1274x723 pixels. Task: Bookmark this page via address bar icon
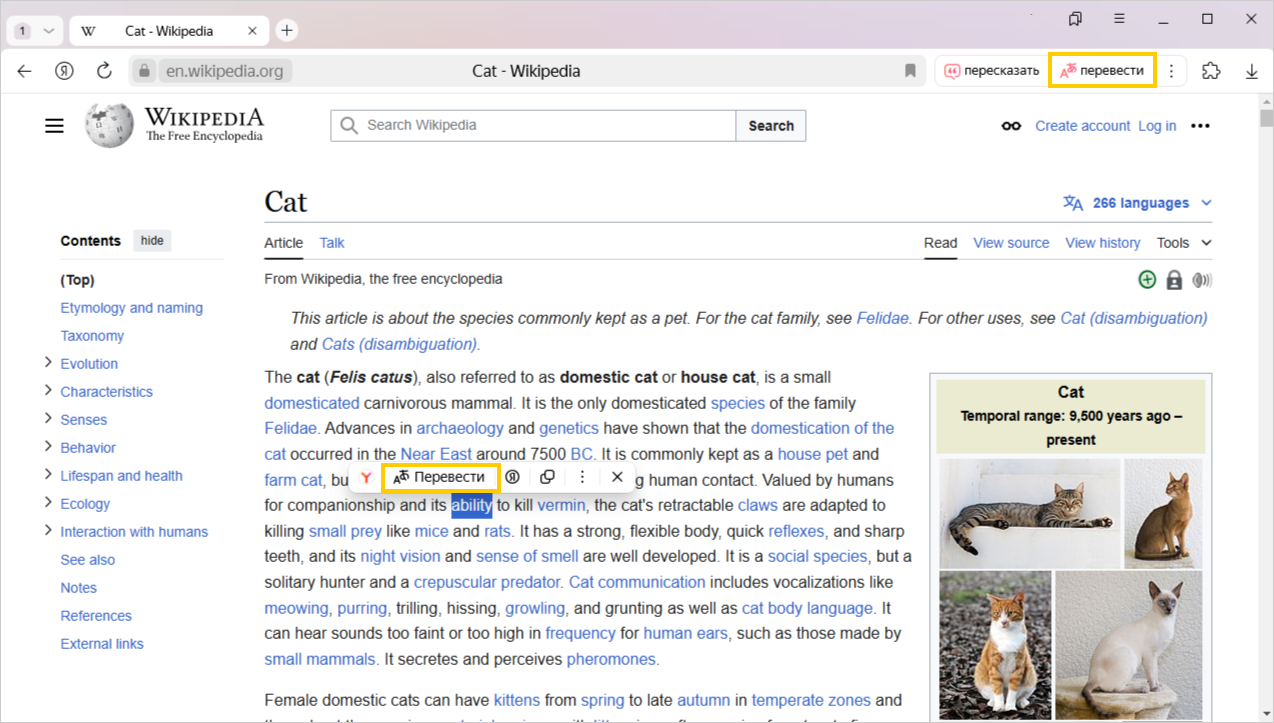910,71
